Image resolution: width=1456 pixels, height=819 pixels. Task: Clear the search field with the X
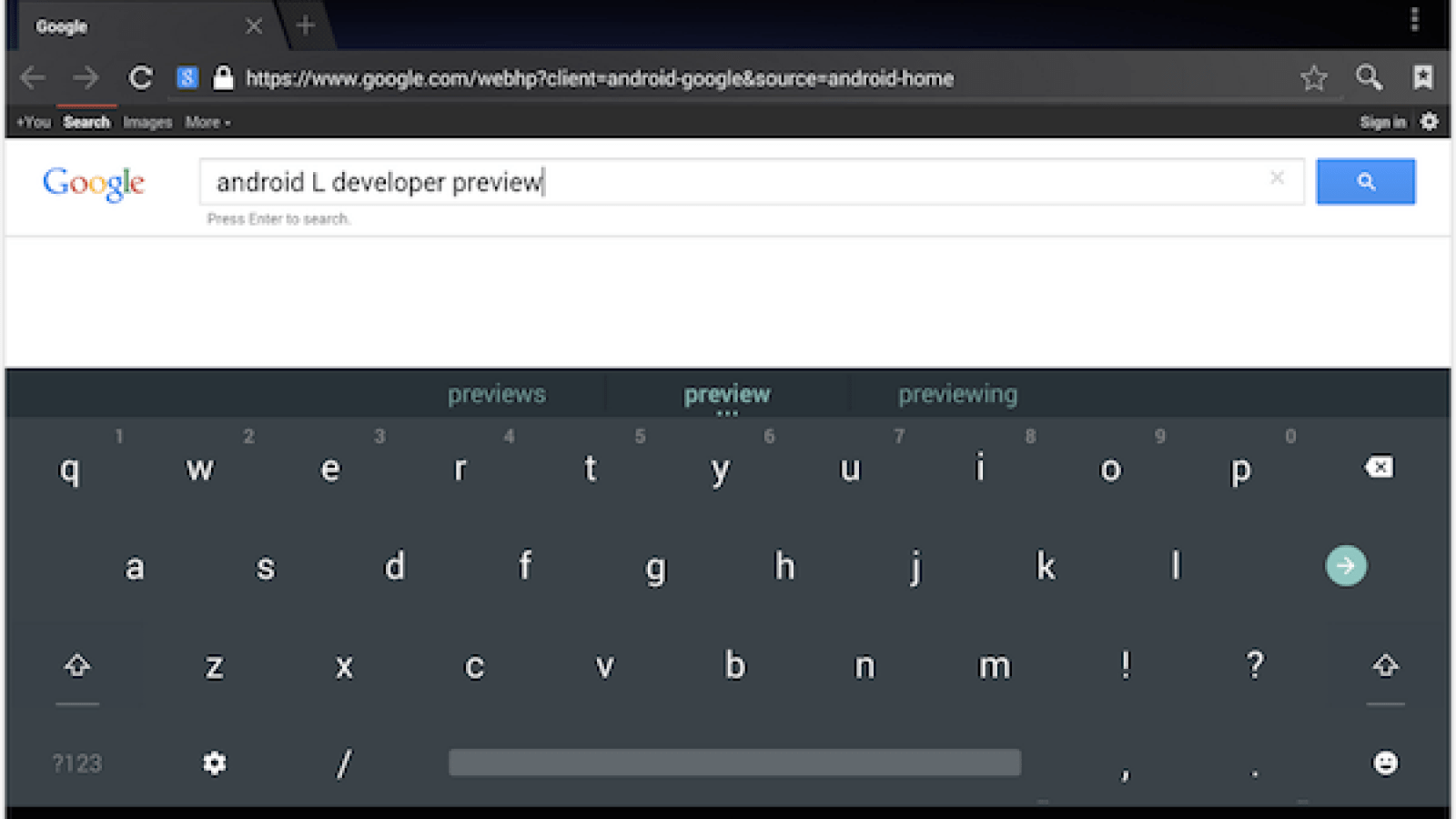pyautogui.click(x=1278, y=178)
